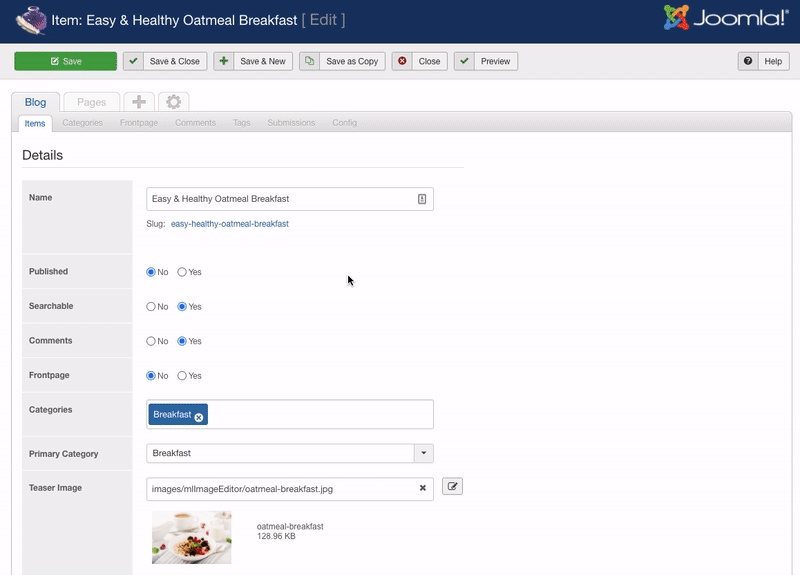
Task: Set Searchable to No
Action: click(x=151, y=307)
